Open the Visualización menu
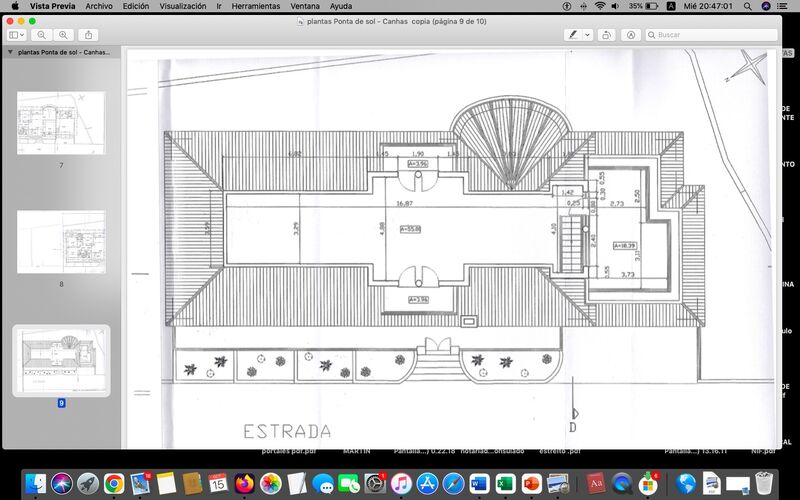Screen dimensions: 800x500 (183, 6)
